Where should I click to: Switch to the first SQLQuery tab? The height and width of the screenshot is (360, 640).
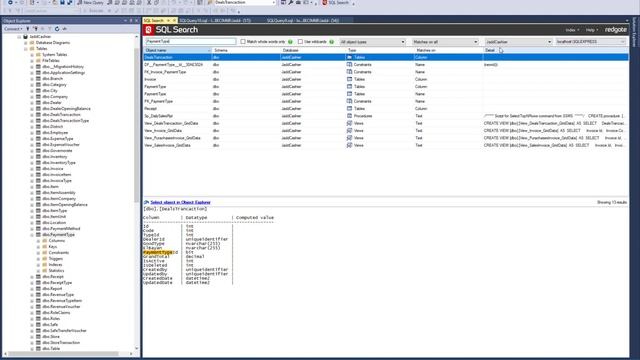pyautogui.click(x=215, y=20)
